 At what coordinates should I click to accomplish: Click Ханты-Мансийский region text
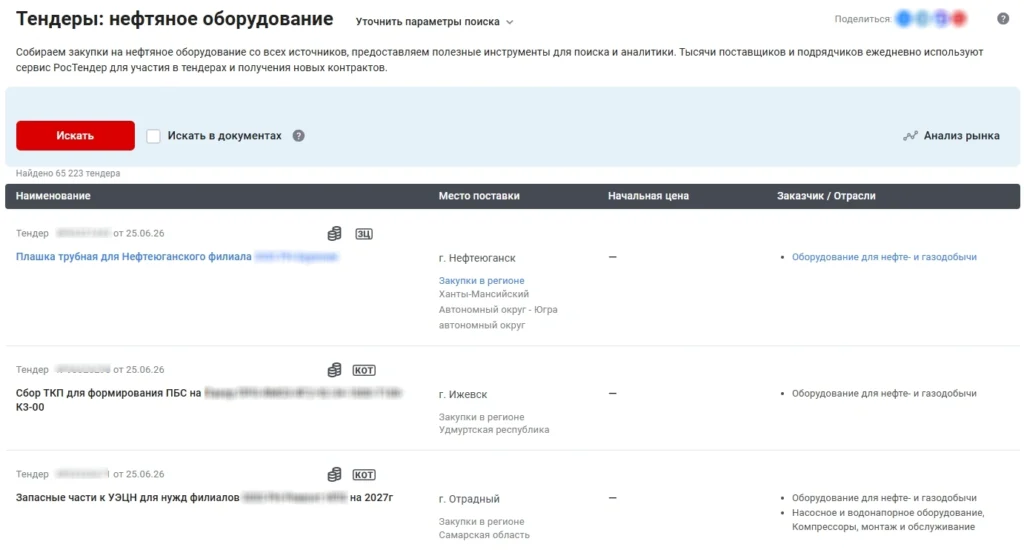pyautogui.click(x=484, y=294)
